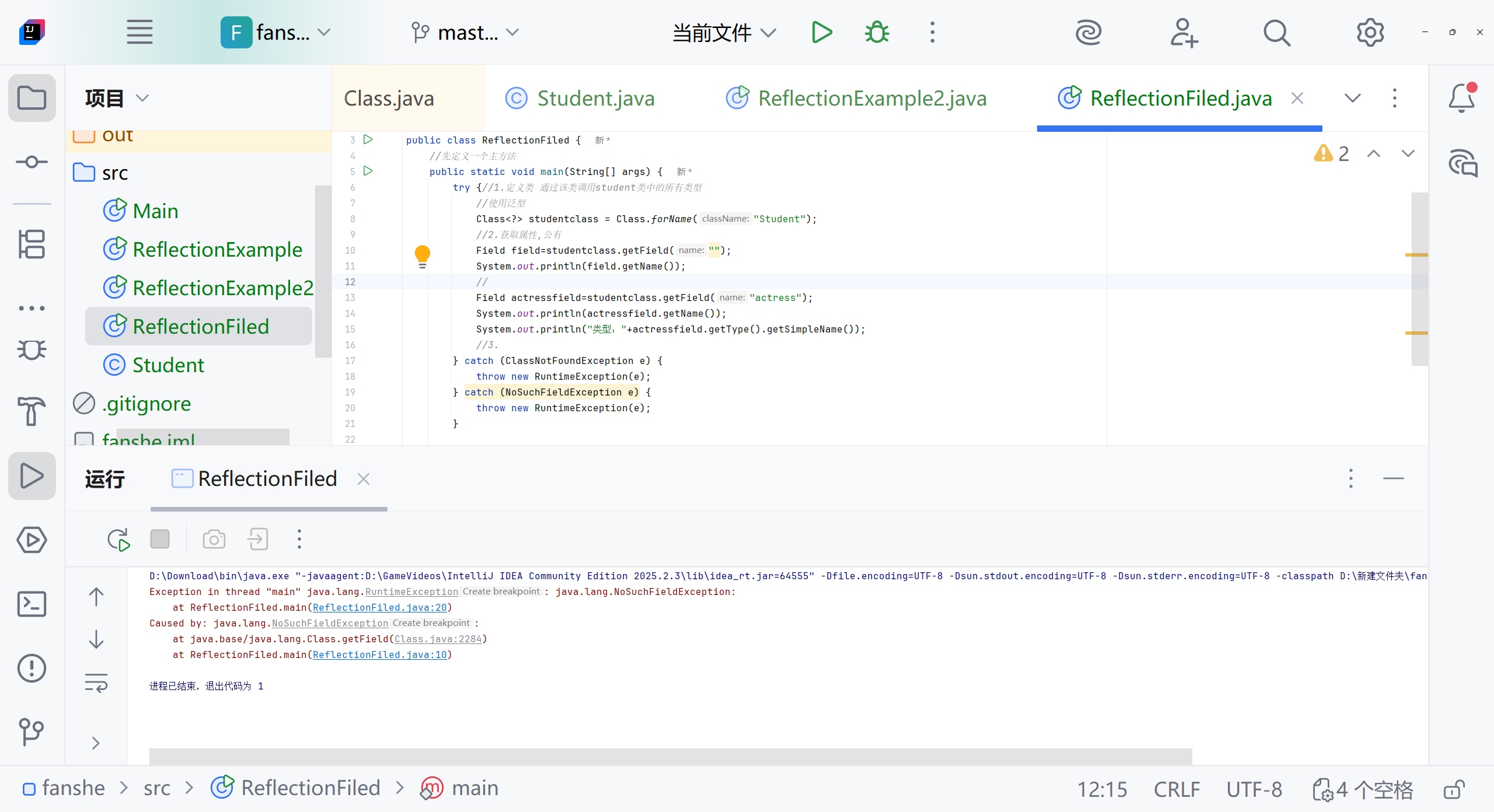This screenshot has width=1494, height=812.
Task: Click the Class.java:2284 link in console
Action: [x=438, y=639]
